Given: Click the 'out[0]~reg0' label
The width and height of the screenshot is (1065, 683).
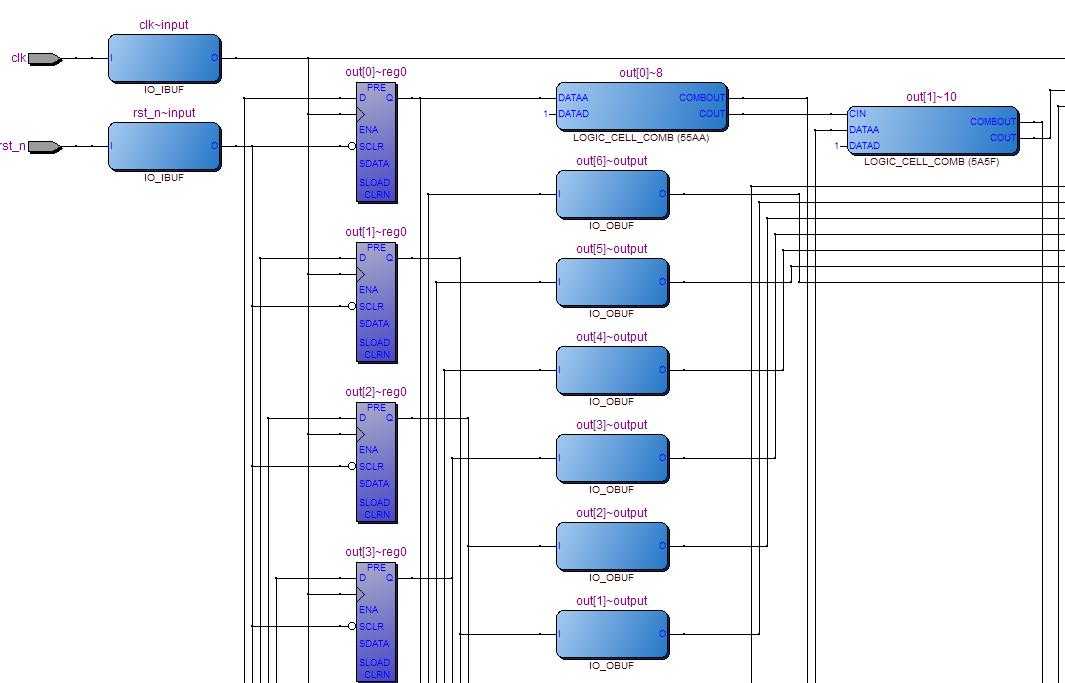Looking at the screenshot, I should (376, 72).
